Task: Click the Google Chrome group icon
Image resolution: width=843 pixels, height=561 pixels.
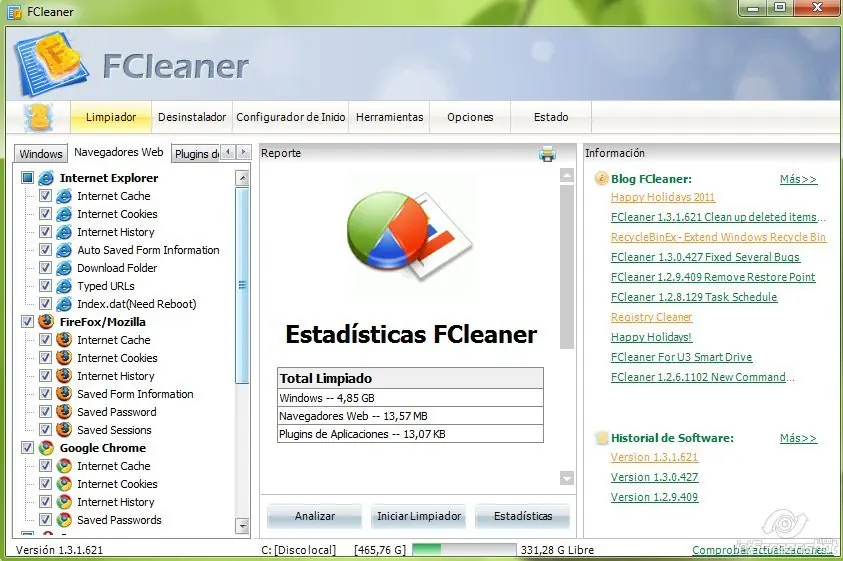Action: 46,448
